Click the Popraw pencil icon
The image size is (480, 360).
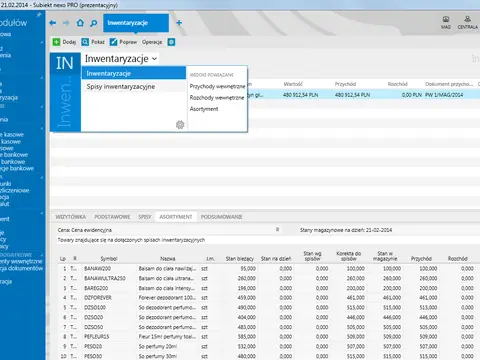tap(113, 42)
